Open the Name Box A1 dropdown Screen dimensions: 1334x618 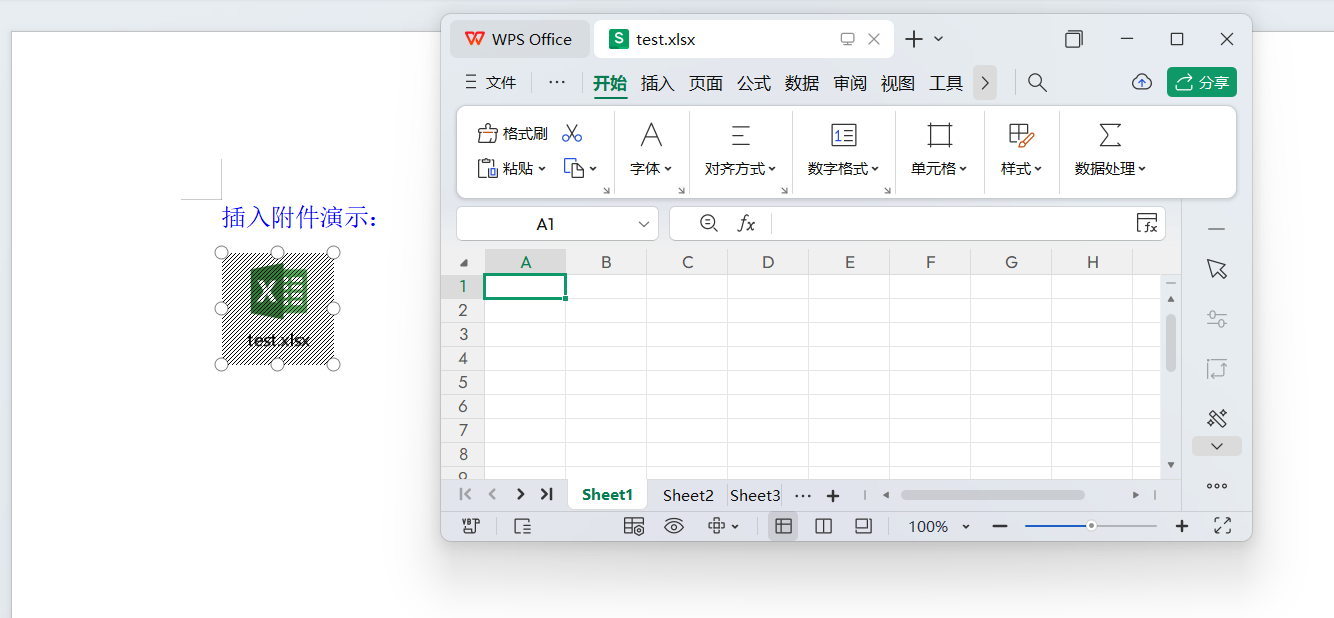[x=644, y=224]
